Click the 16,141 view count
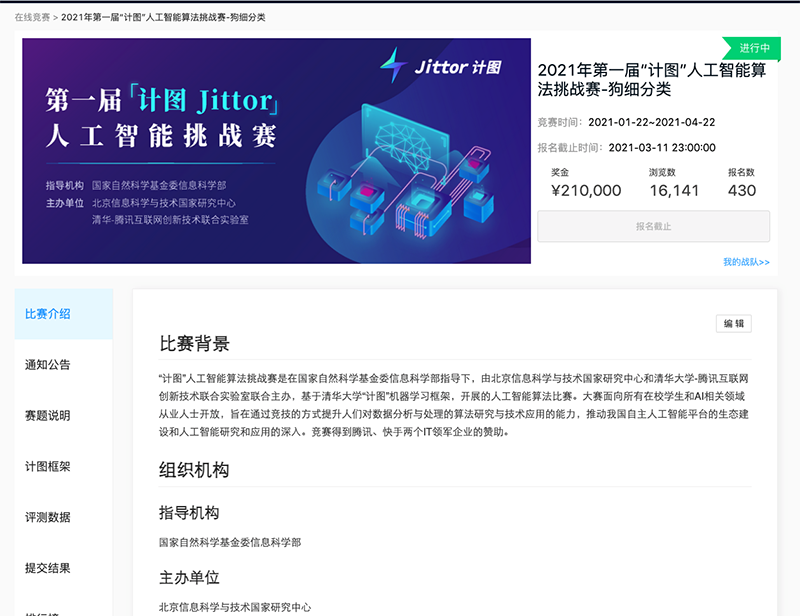 point(674,191)
